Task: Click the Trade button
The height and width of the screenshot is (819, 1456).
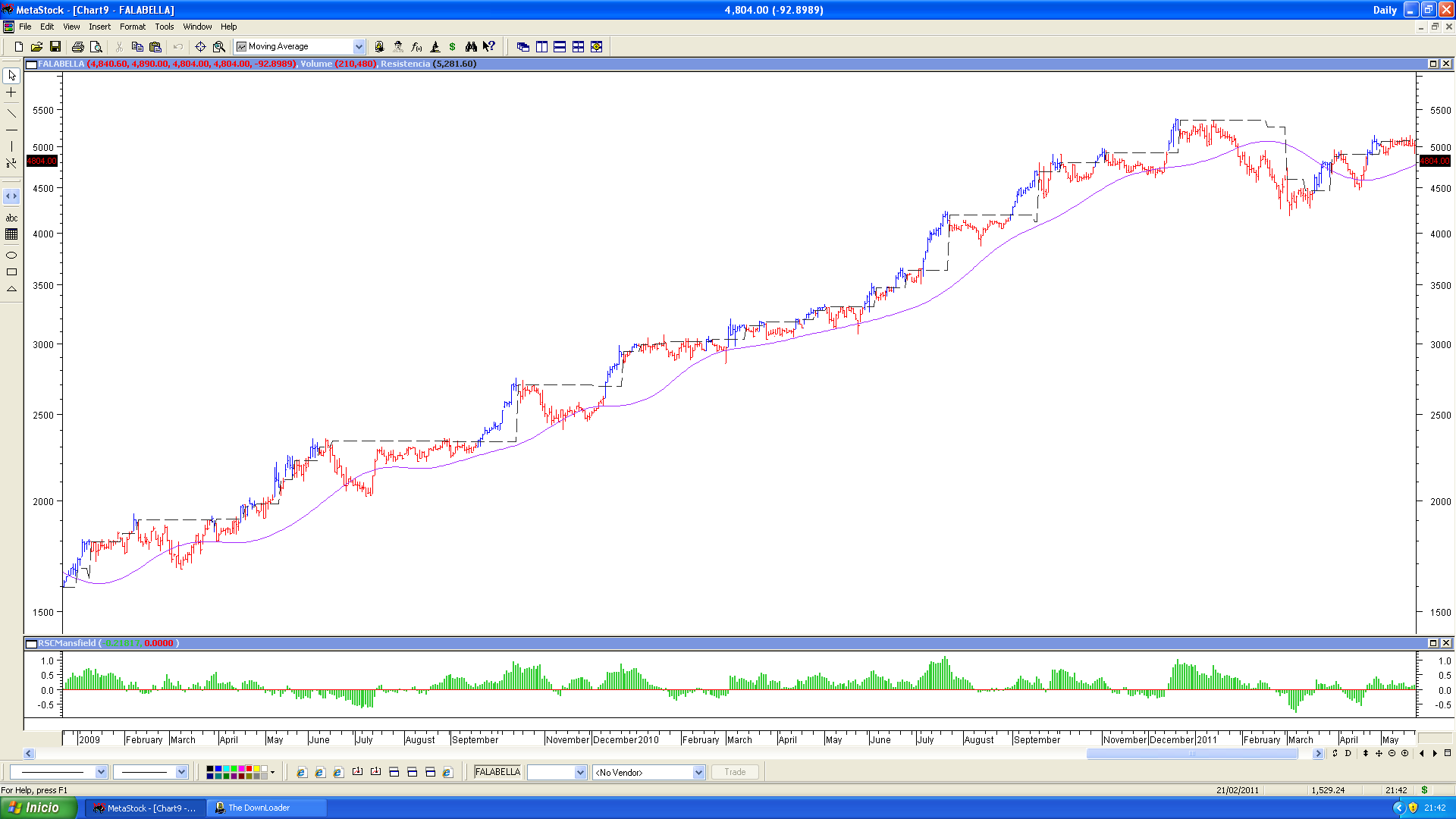Action: point(735,772)
